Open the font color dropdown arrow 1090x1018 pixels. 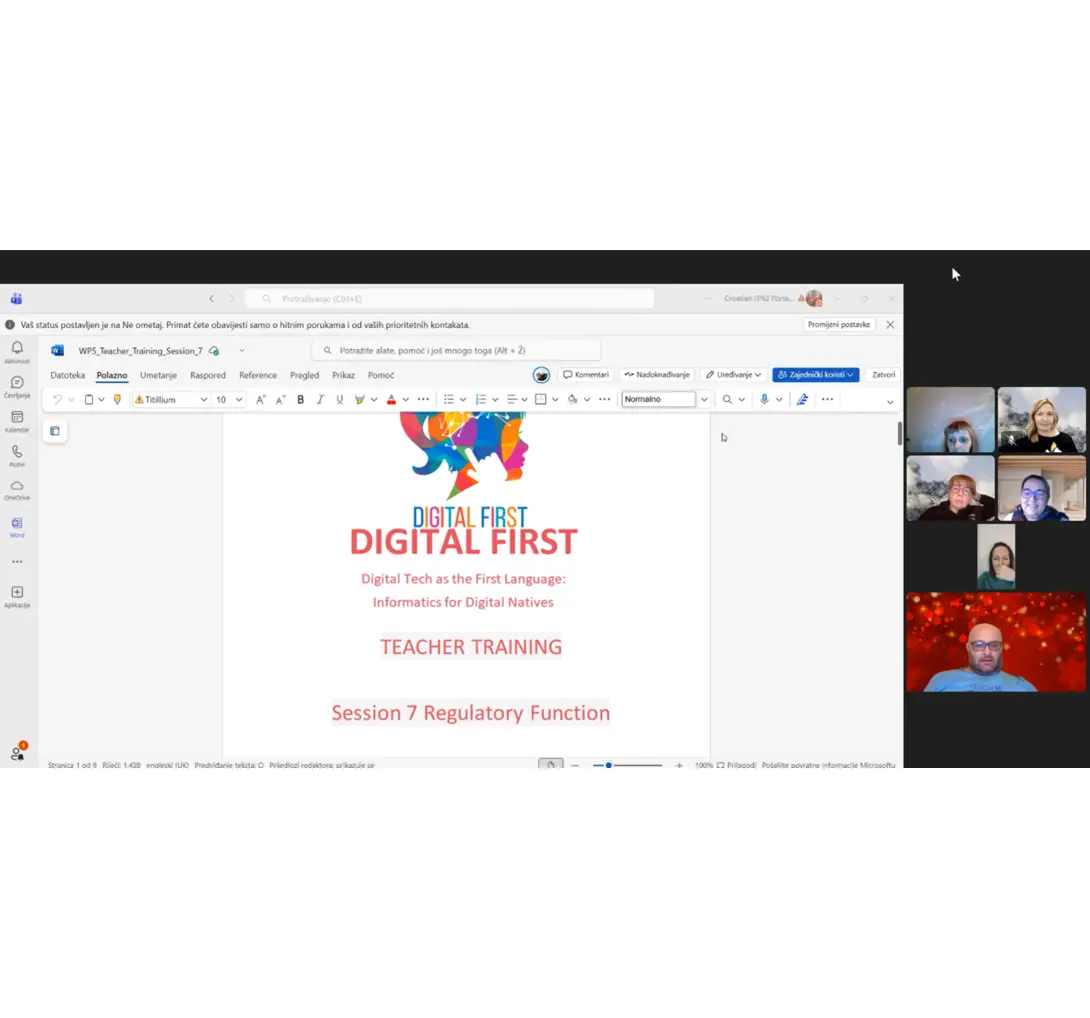[x=405, y=400]
